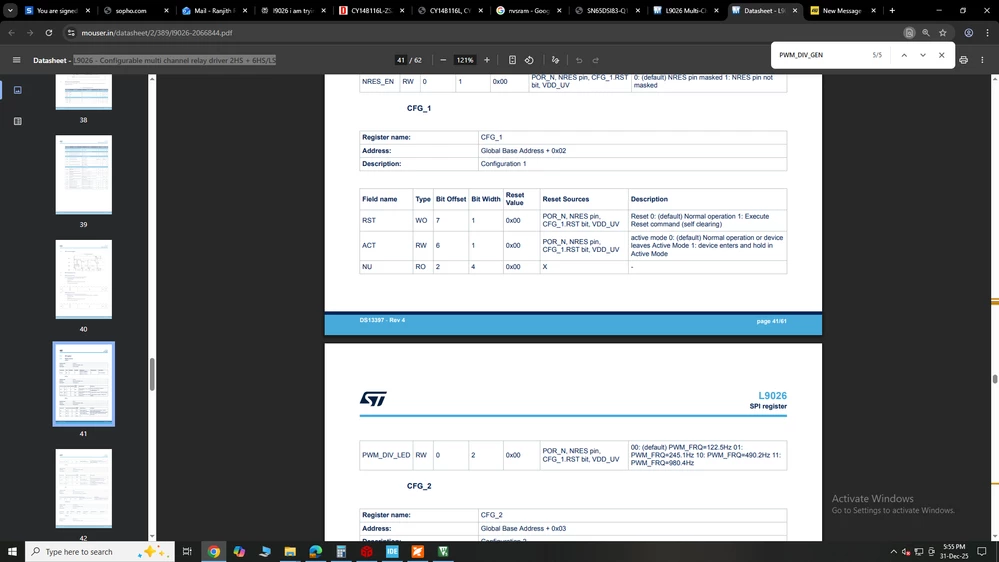The height and width of the screenshot is (562, 999).
Task: Show hidden system tray icons
Action: [893, 552]
